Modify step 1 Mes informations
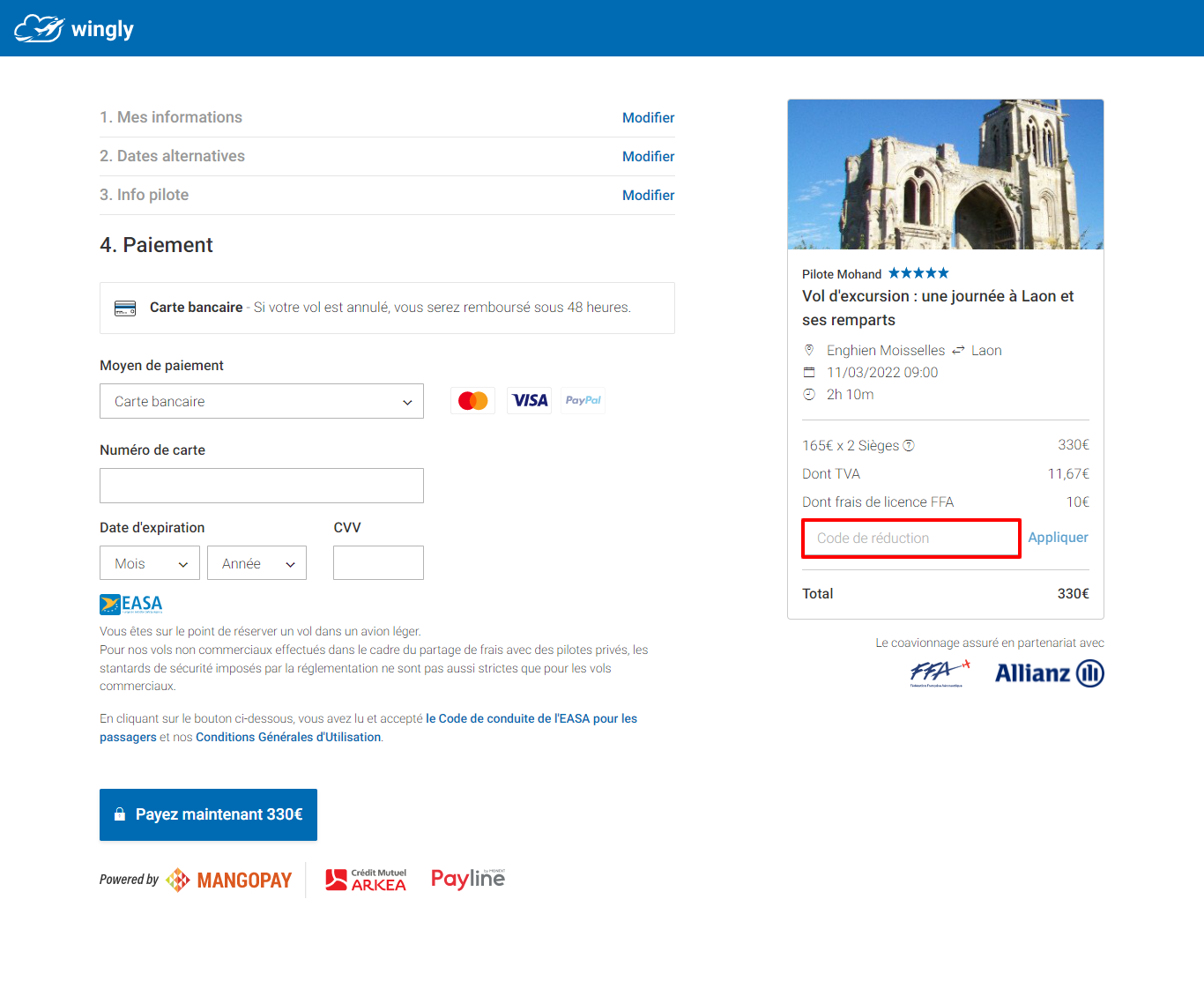Viewport: 1204px width, 1003px height. click(648, 118)
